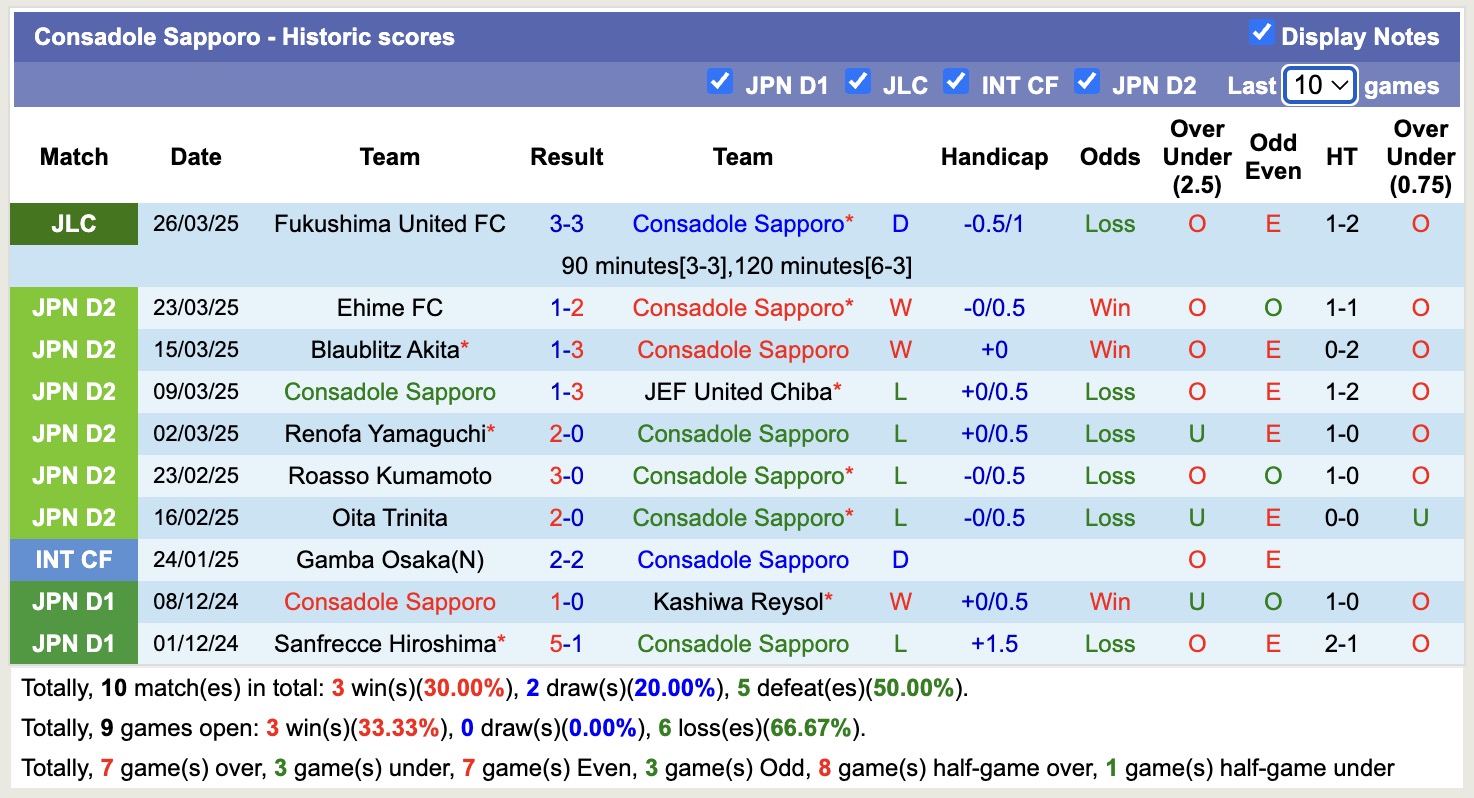Click Kashiwa Reysol team link
The height and width of the screenshot is (798, 1474).
[x=738, y=602]
